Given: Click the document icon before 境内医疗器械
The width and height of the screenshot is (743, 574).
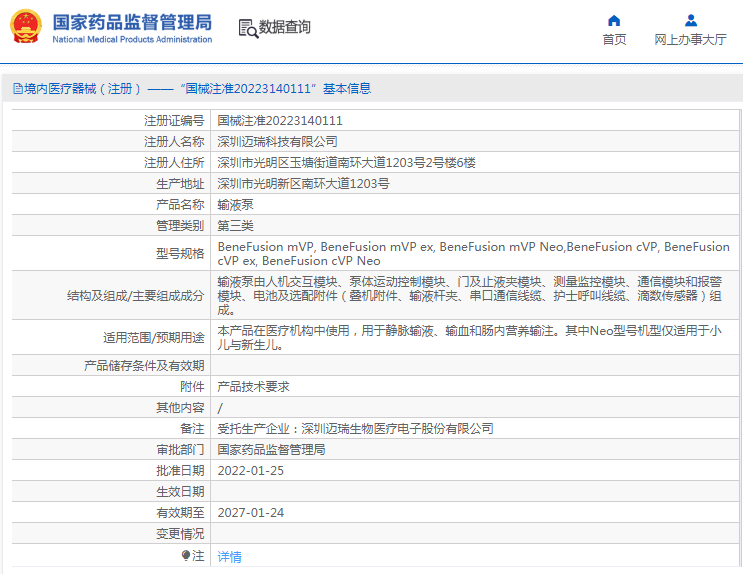Looking at the screenshot, I should point(17,89).
